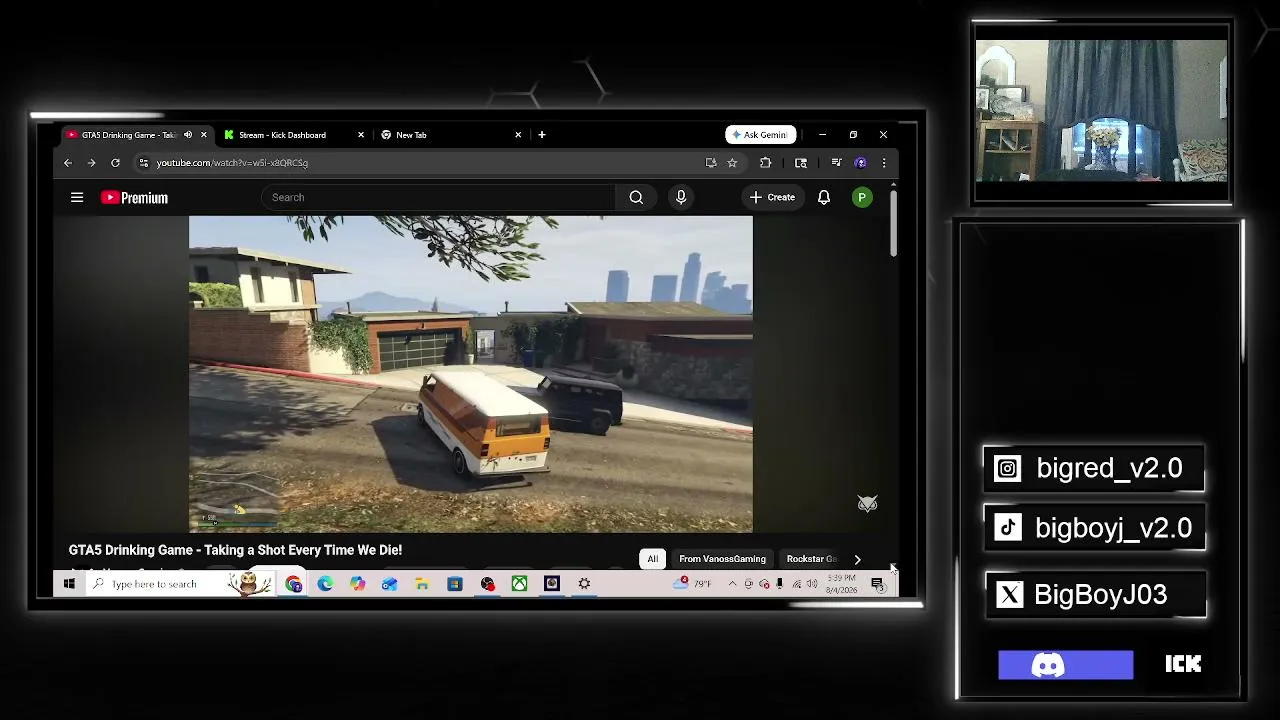Click the Discord logo badge in overlay
This screenshot has height=720, width=1280.
coord(1066,665)
